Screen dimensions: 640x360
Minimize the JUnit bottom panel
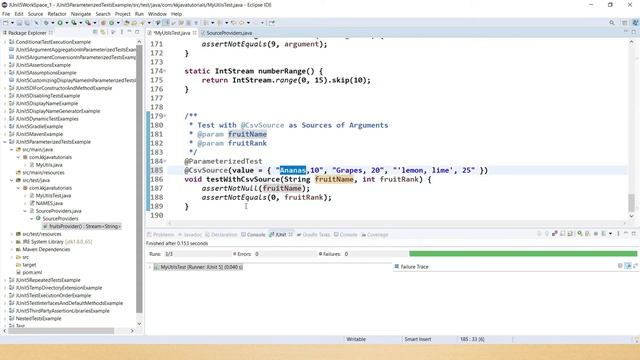pyautogui.click(x=626, y=233)
